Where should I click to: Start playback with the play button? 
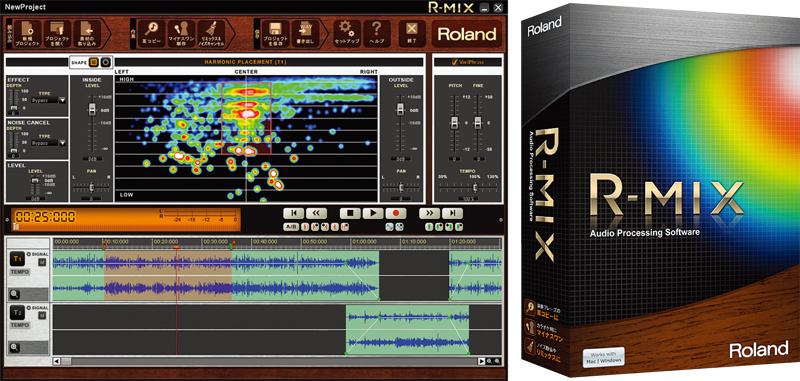[x=373, y=213]
